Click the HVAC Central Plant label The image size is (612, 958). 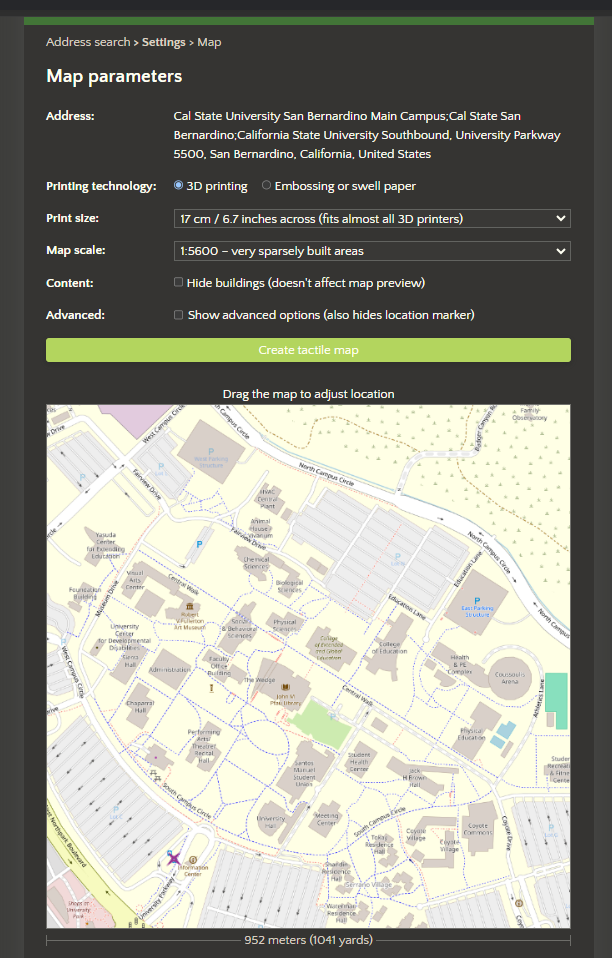point(268,499)
